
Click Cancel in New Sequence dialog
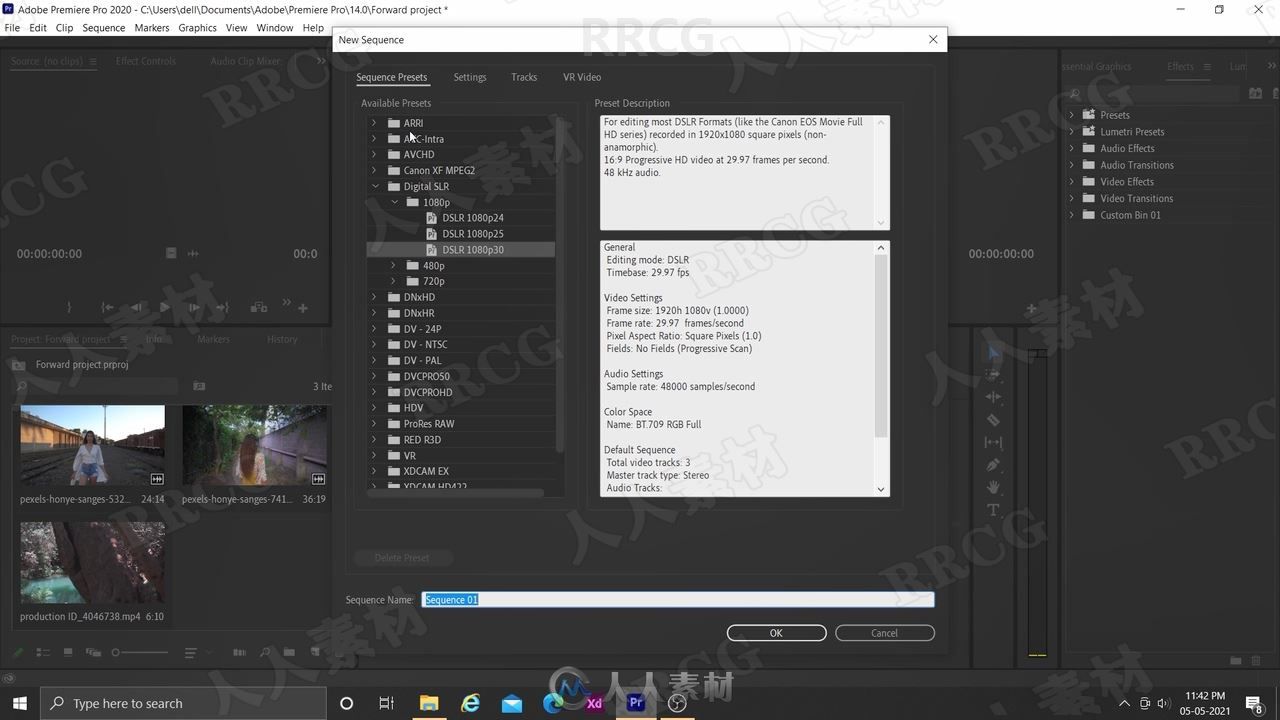click(x=884, y=633)
